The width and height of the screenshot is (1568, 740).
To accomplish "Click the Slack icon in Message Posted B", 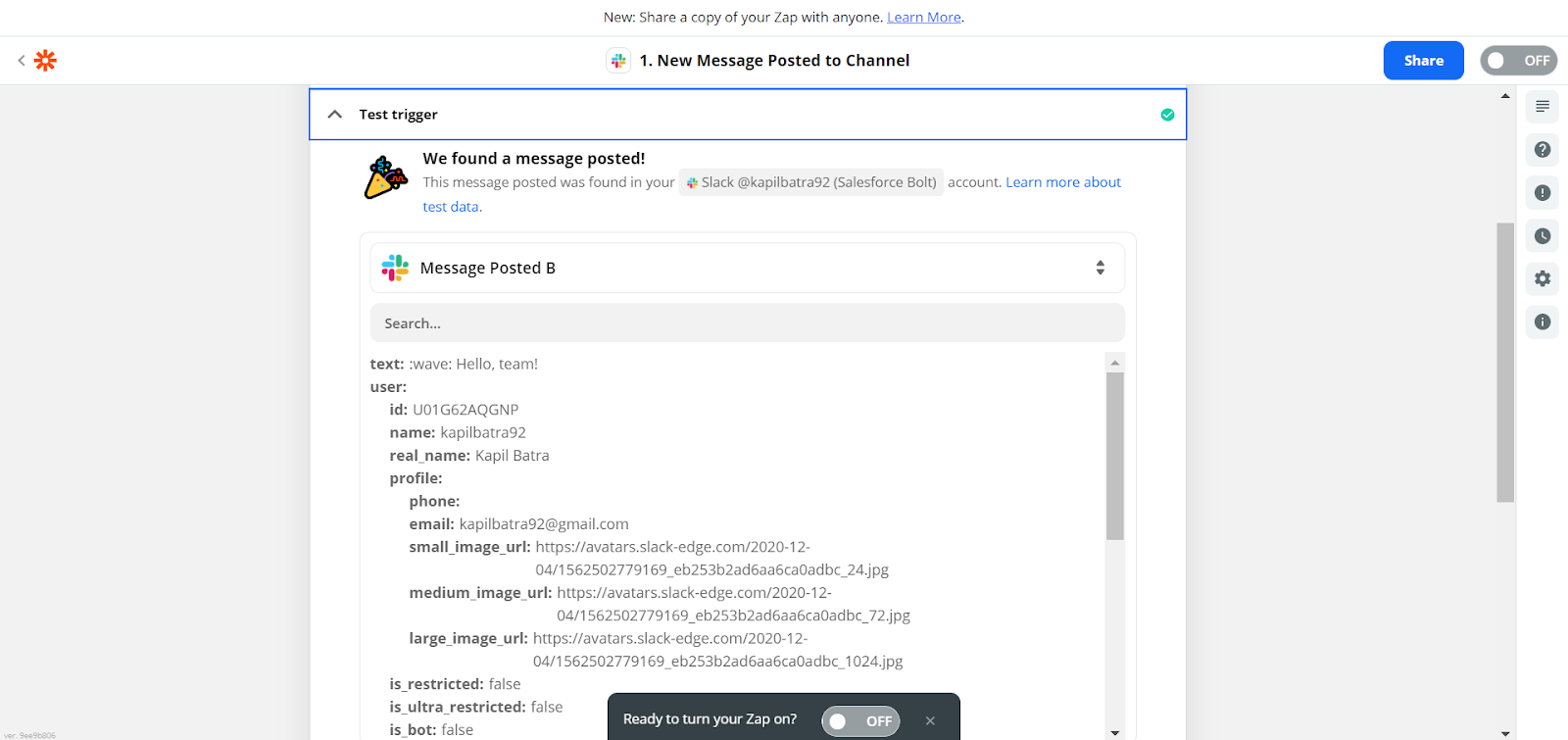I will (395, 268).
